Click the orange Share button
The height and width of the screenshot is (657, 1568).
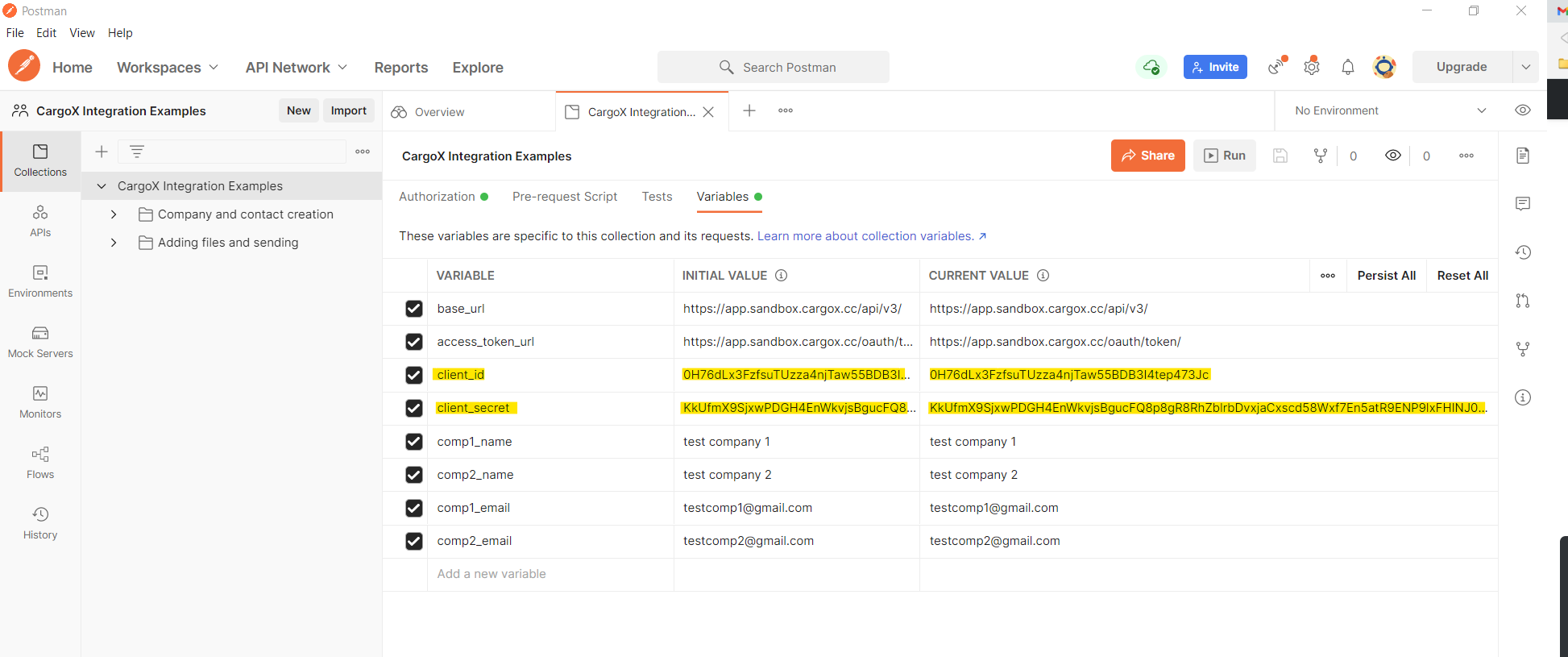[x=1148, y=156]
